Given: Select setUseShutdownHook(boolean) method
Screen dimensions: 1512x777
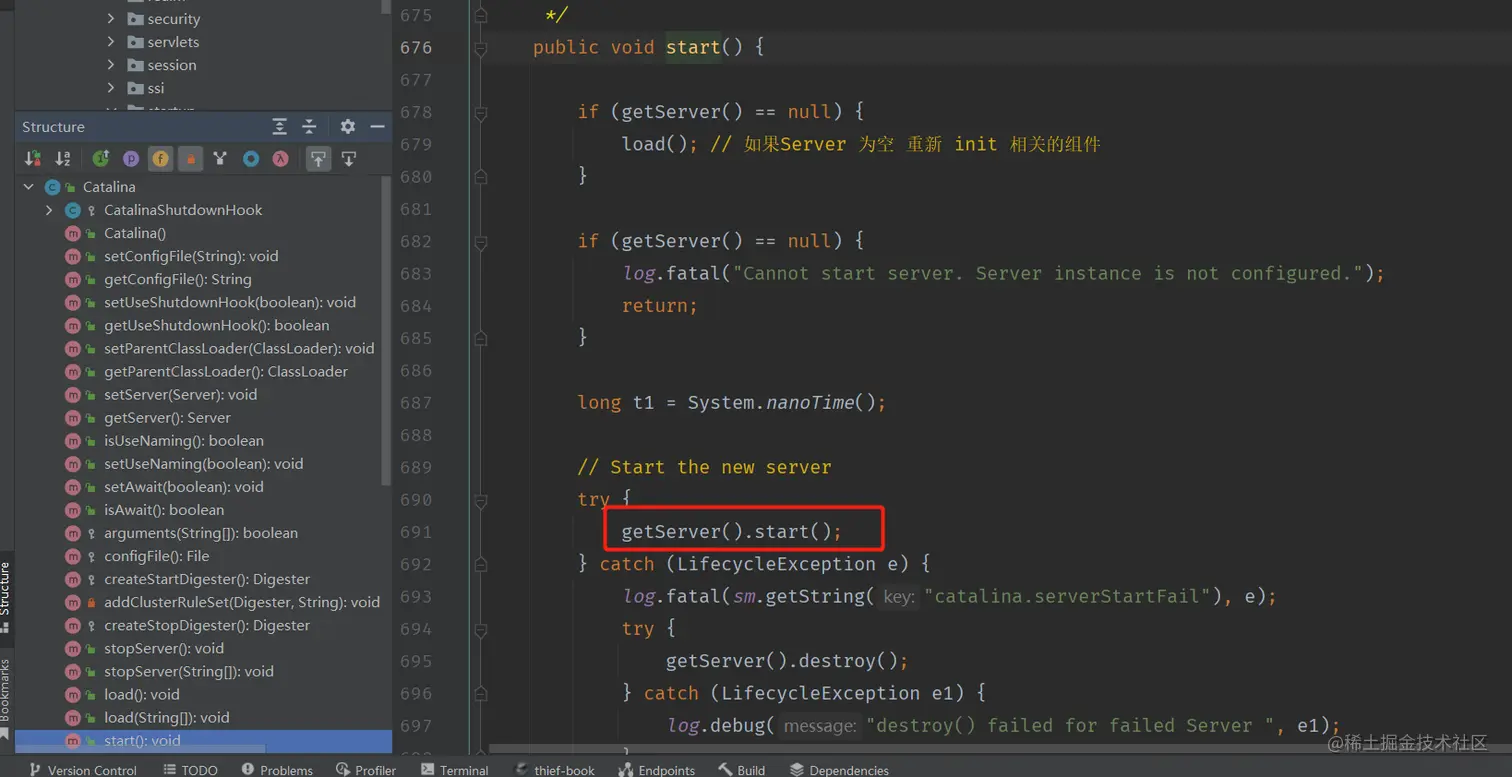Looking at the screenshot, I should click(230, 302).
